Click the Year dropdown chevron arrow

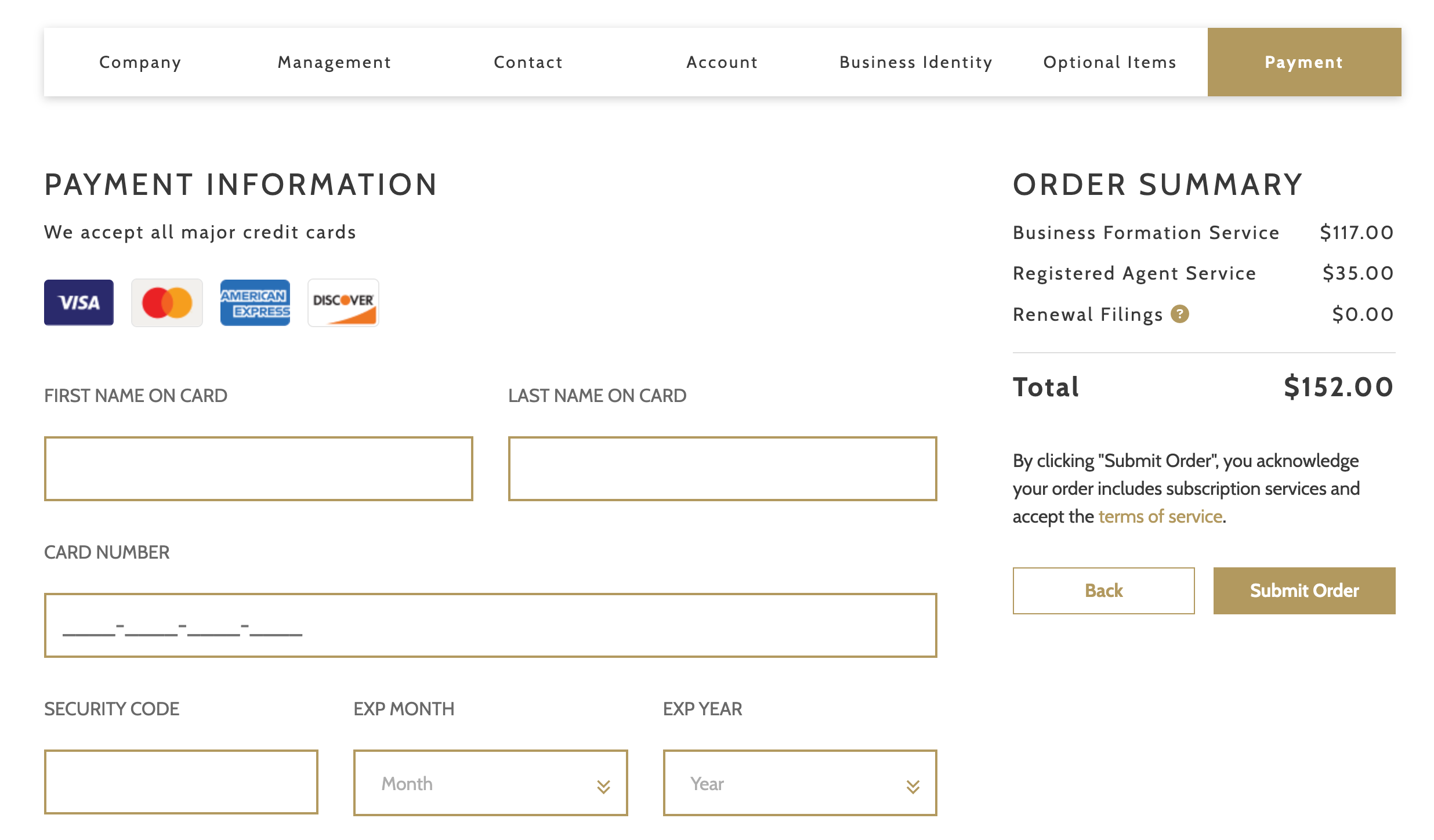[912, 786]
